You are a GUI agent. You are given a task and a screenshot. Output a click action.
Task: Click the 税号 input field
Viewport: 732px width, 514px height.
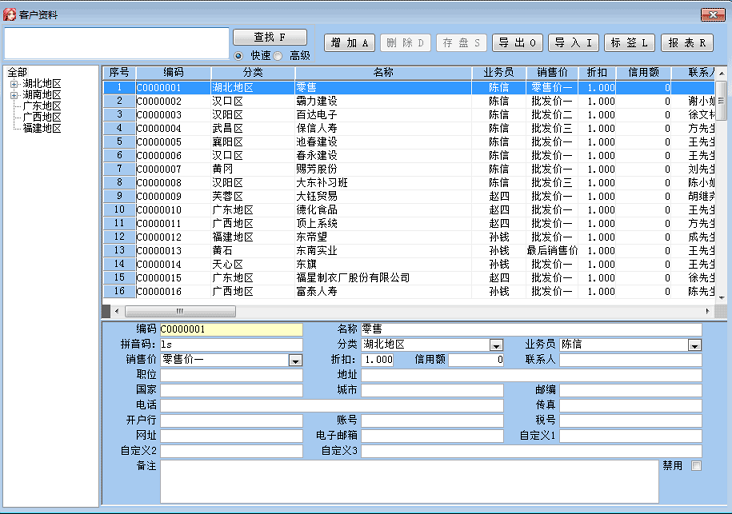coord(631,420)
